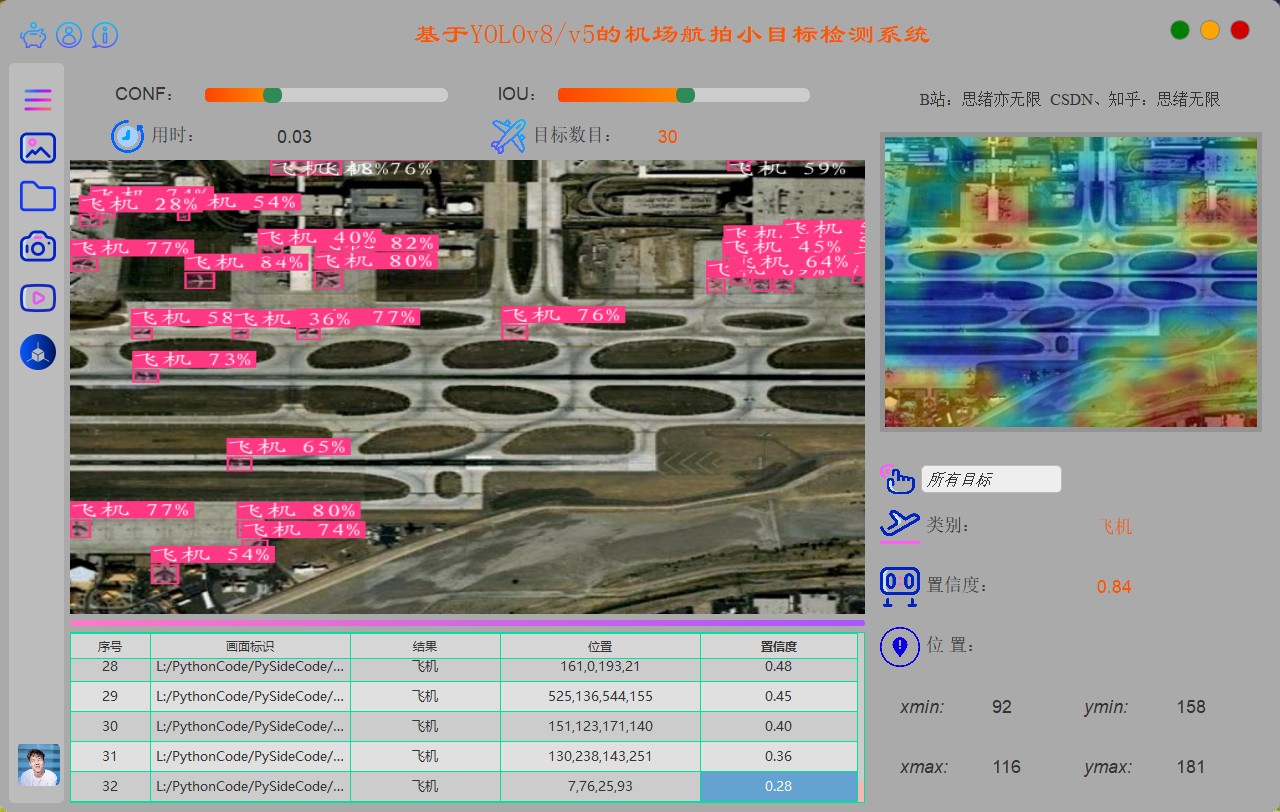Open video file via play icon
1280x812 pixels.
[x=38, y=297]
